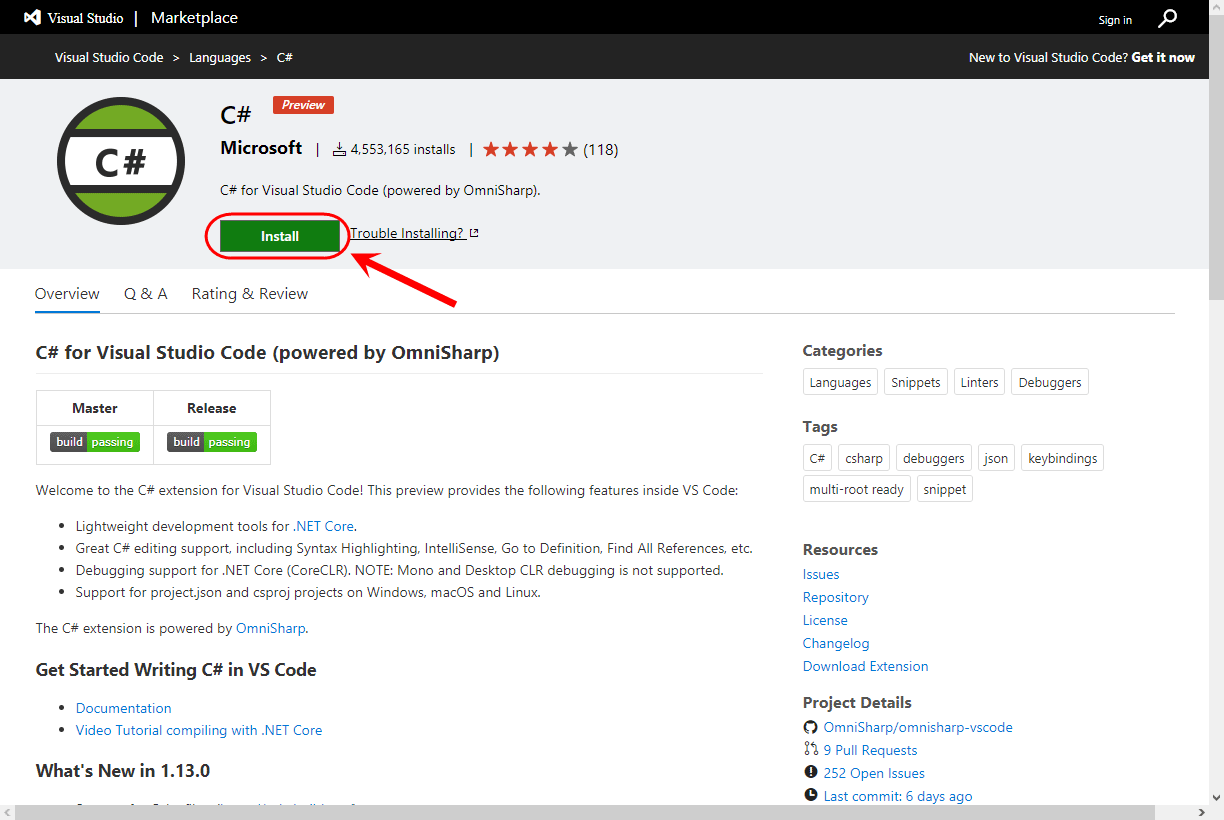
Task: Click the (118) review count
Action: coord(601,149)
